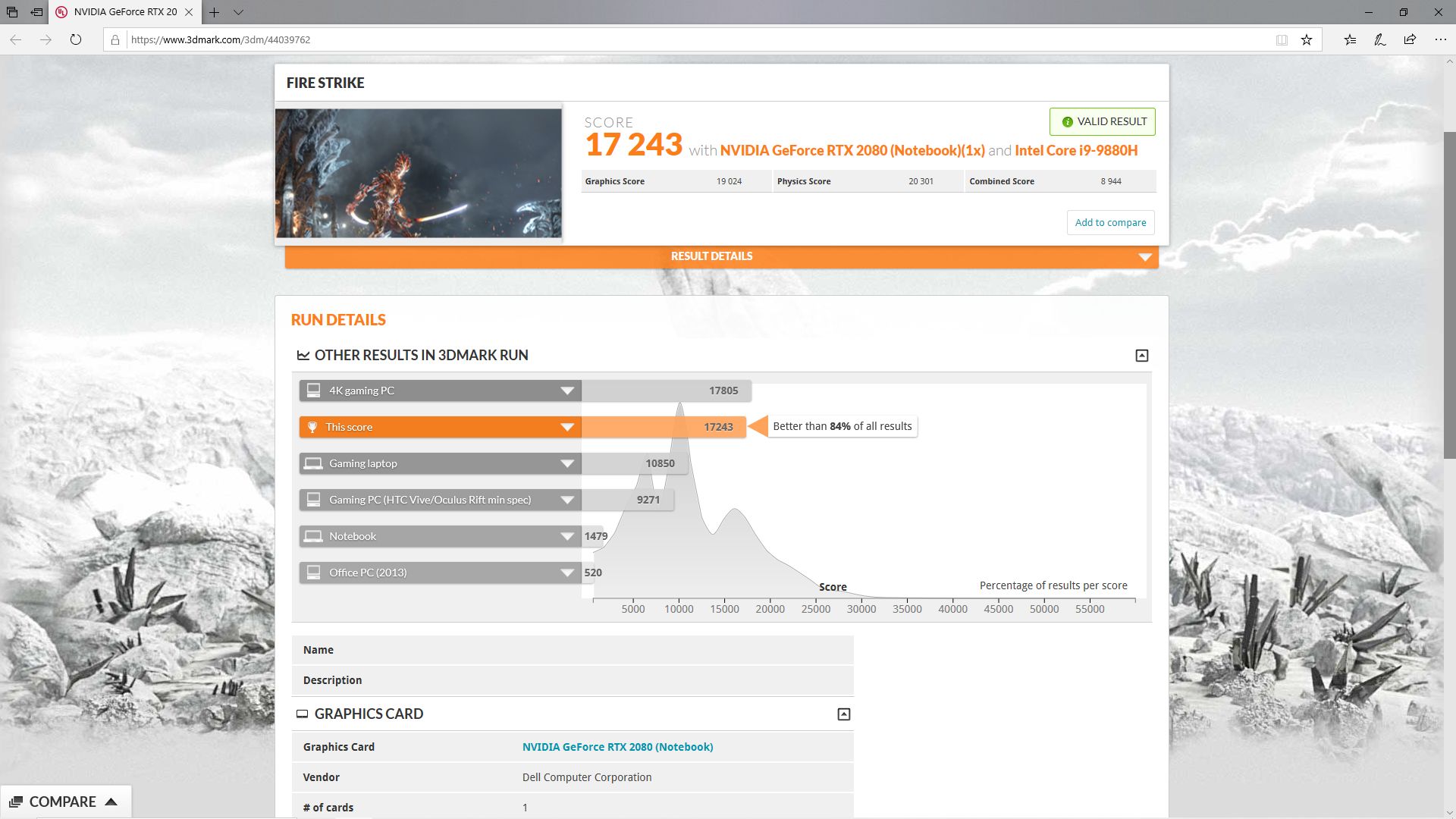Click the Description field row
Viewport: 1456px width, 819px height.
pyautogui.click(x=573, y=680)
